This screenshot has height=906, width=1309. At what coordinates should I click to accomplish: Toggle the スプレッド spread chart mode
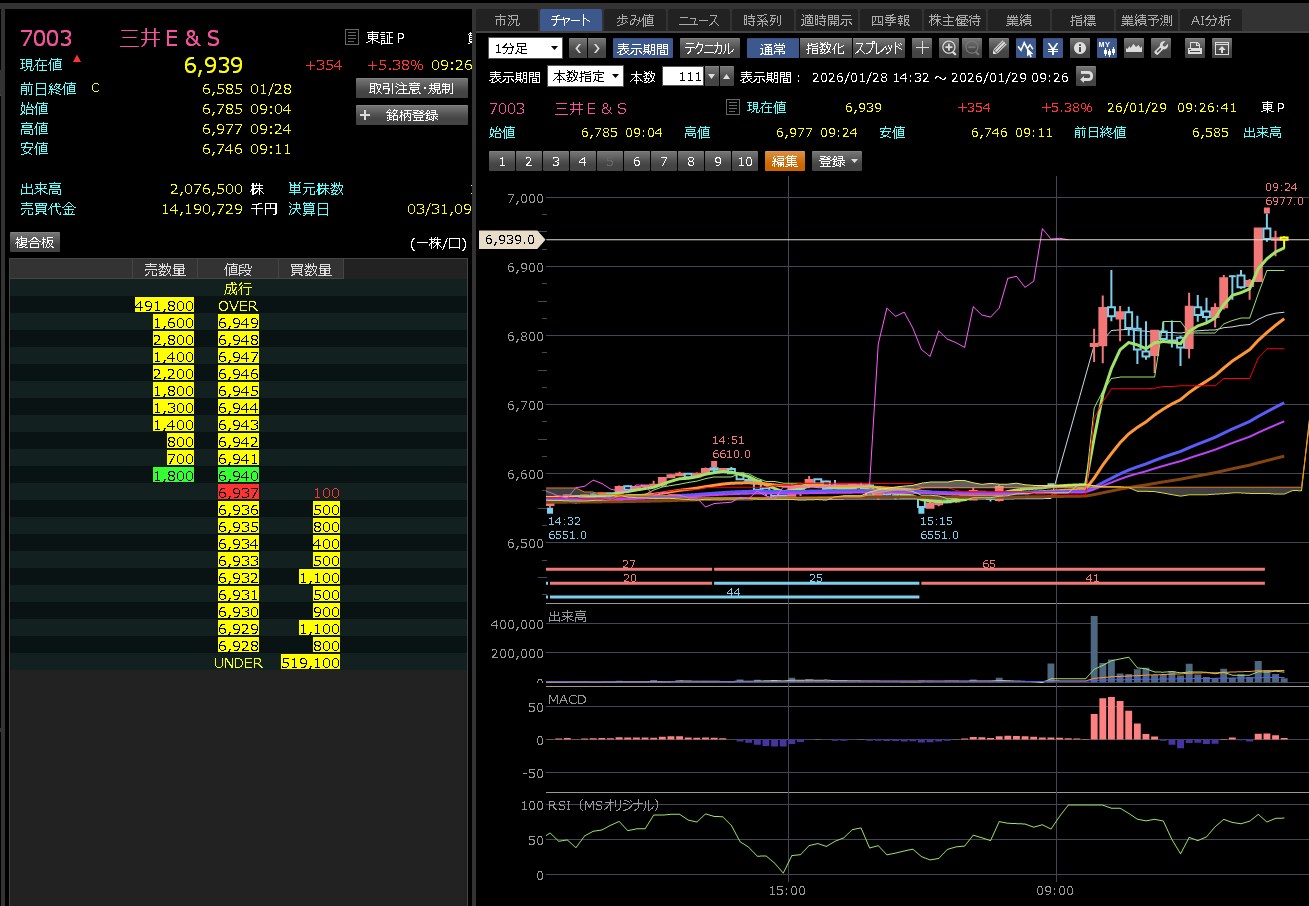pyautogui.click(x=878, y=48)
